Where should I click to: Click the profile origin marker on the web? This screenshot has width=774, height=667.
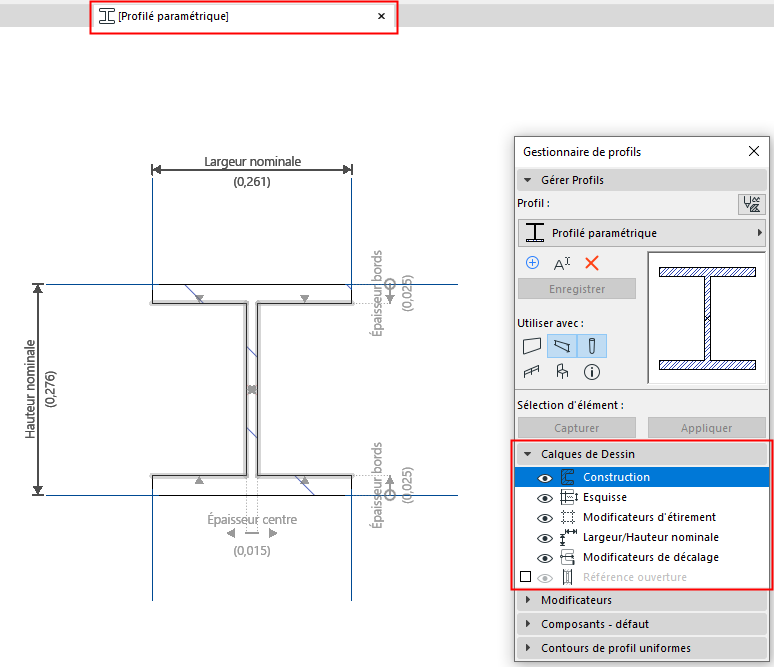coord(252,390)
